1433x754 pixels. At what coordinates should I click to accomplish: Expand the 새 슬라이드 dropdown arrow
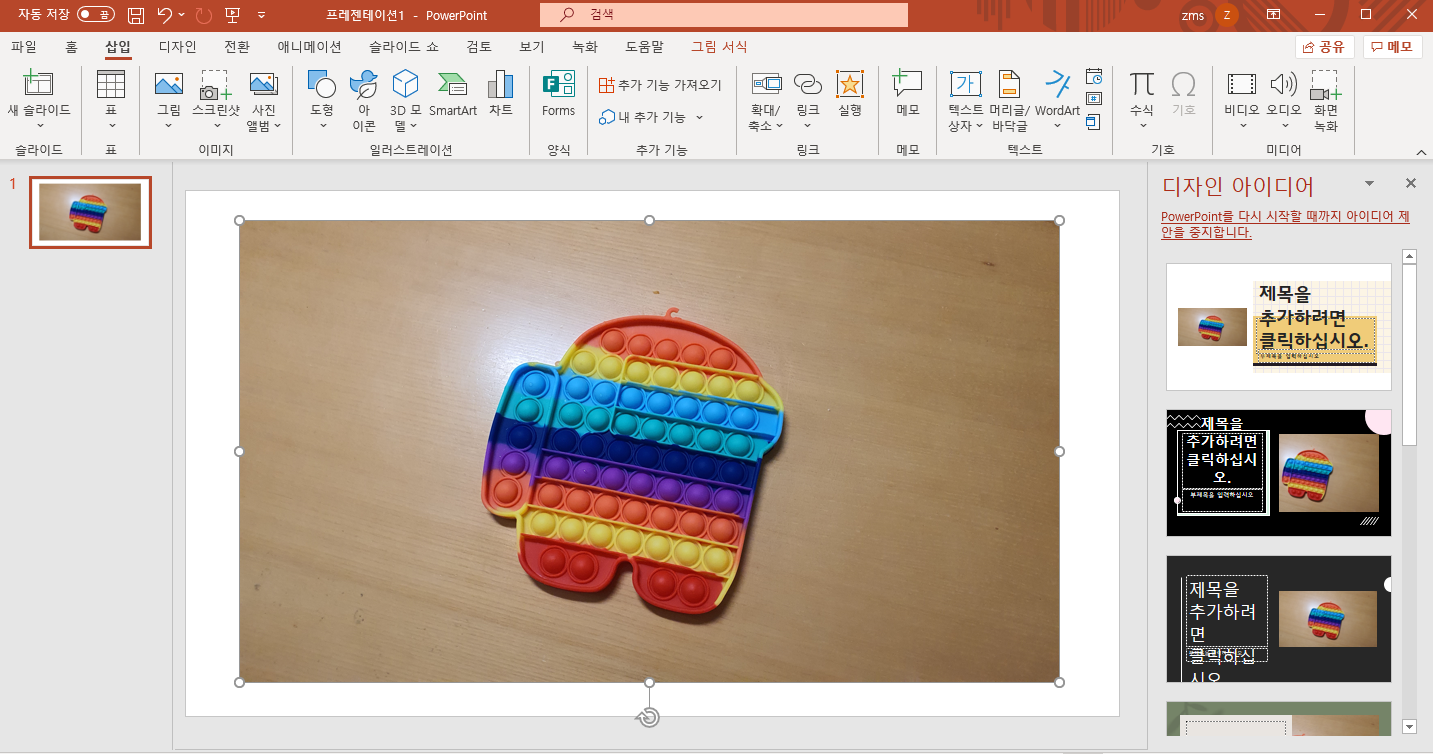(x=40, y=126)
